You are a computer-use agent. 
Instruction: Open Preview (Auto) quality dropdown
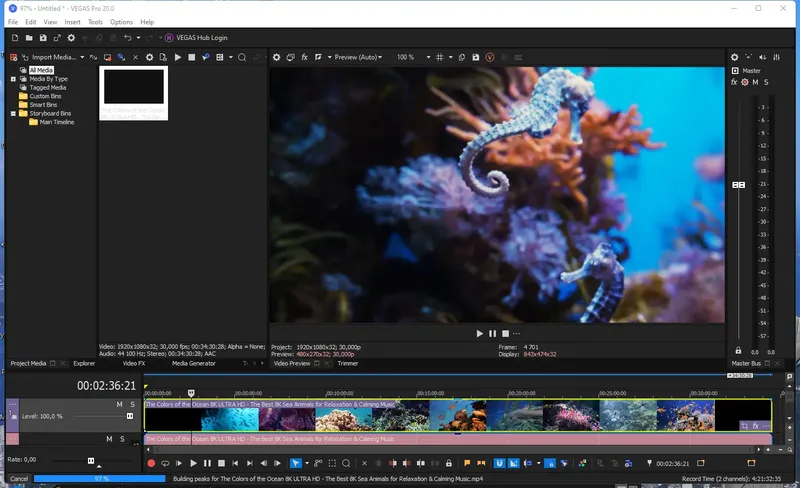coord(355,57)
